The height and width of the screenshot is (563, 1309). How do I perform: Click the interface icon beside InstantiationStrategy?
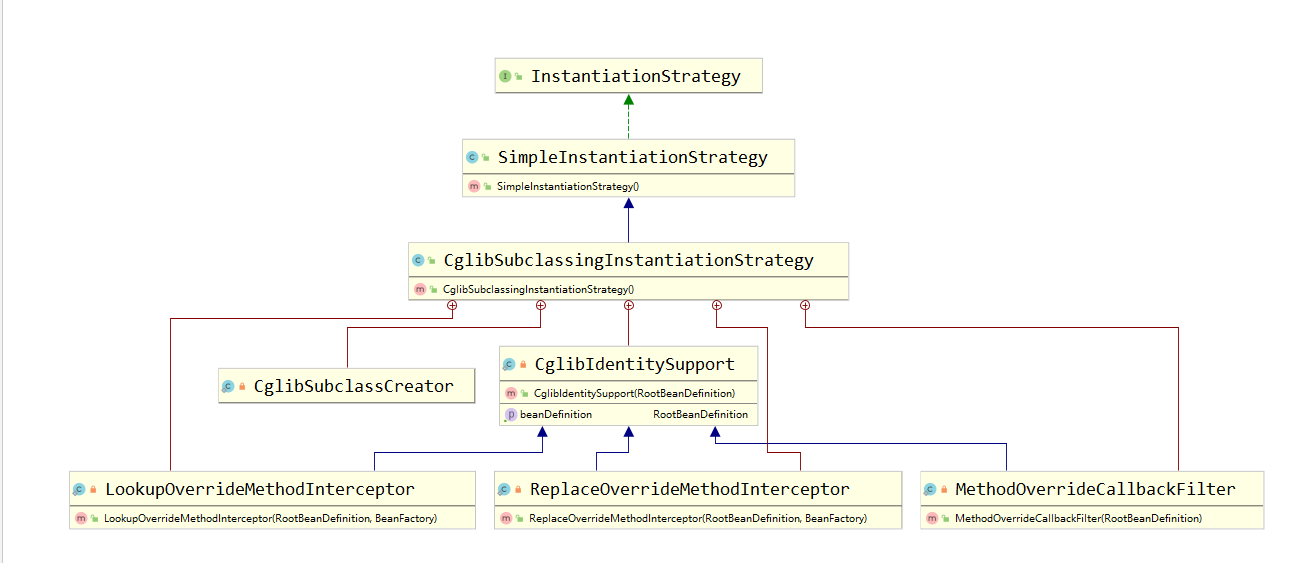click(x=505, y=76)
